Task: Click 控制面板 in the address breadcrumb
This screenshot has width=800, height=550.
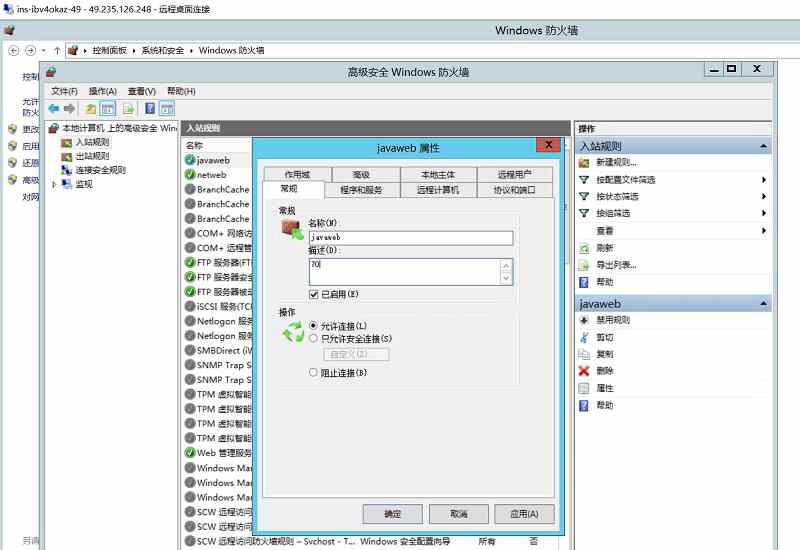Action: click(109, 50)
